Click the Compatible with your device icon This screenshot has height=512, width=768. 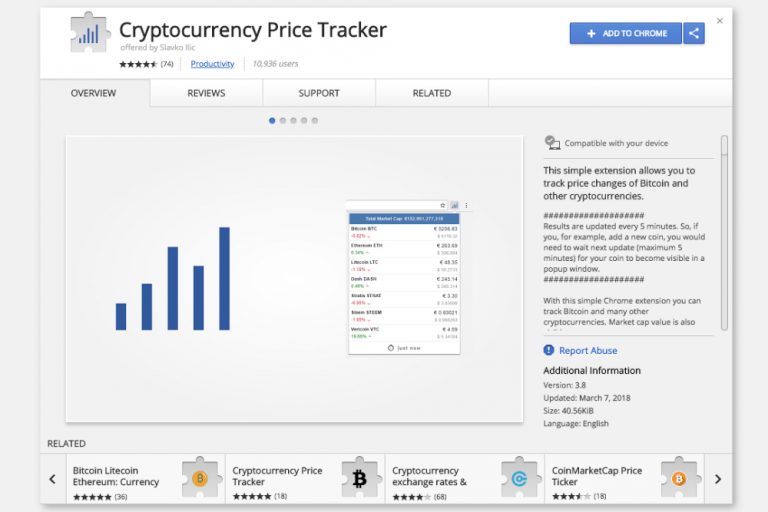pos(552,143)
